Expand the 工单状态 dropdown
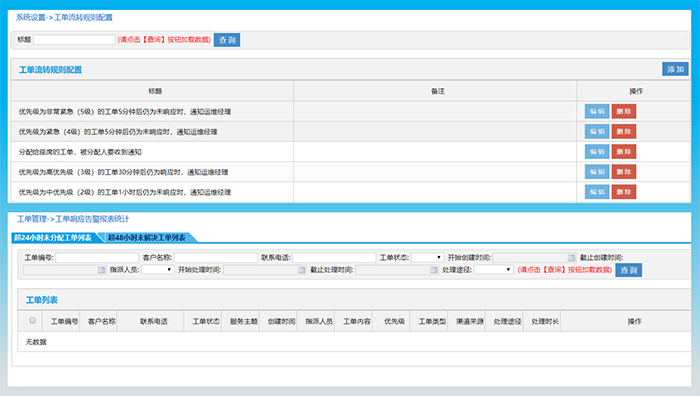Image resolution: width=700 pixels, height=396 pixels. pos(427,258)
